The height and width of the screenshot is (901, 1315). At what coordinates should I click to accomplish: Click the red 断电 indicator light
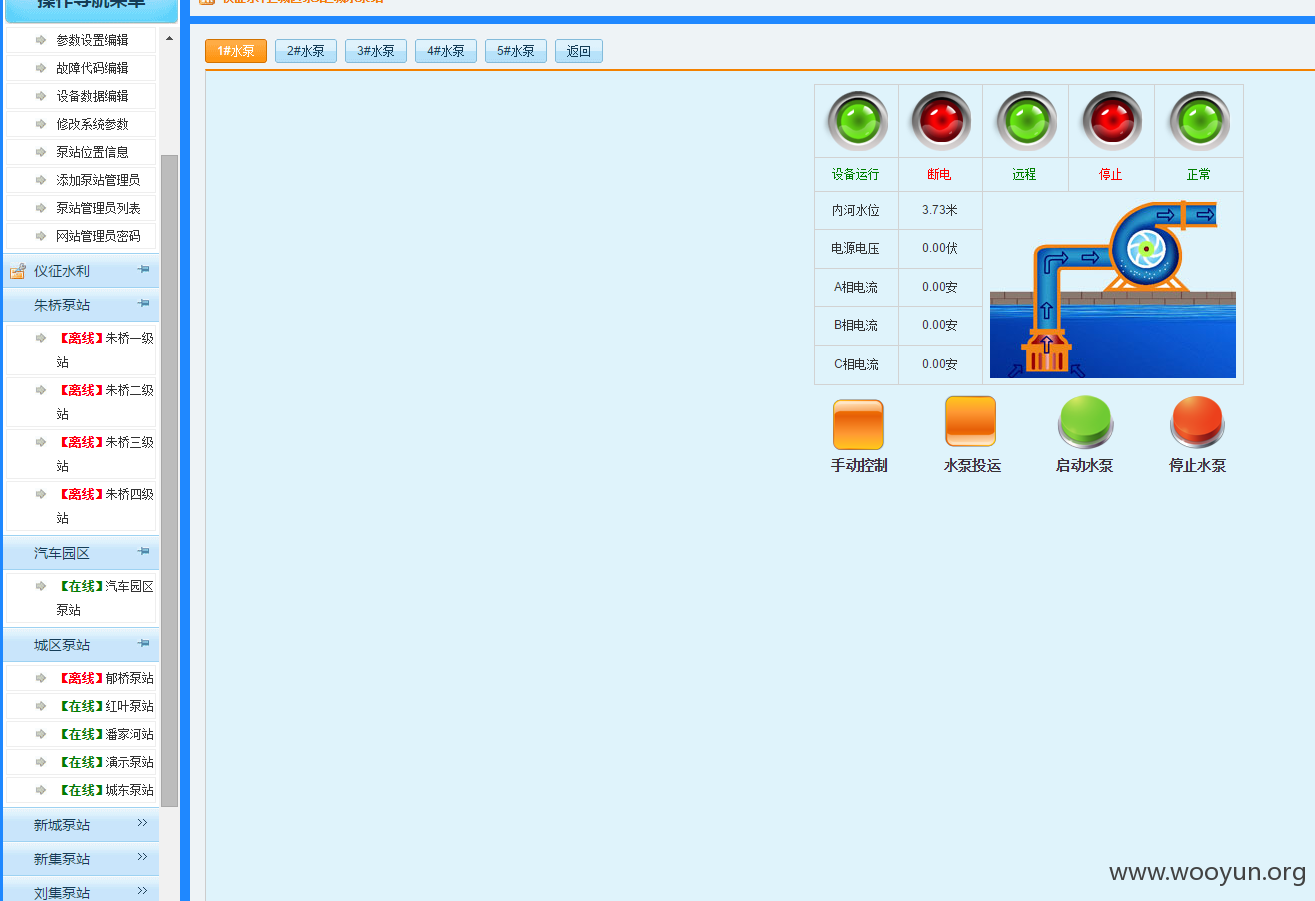tap(940, 121)
